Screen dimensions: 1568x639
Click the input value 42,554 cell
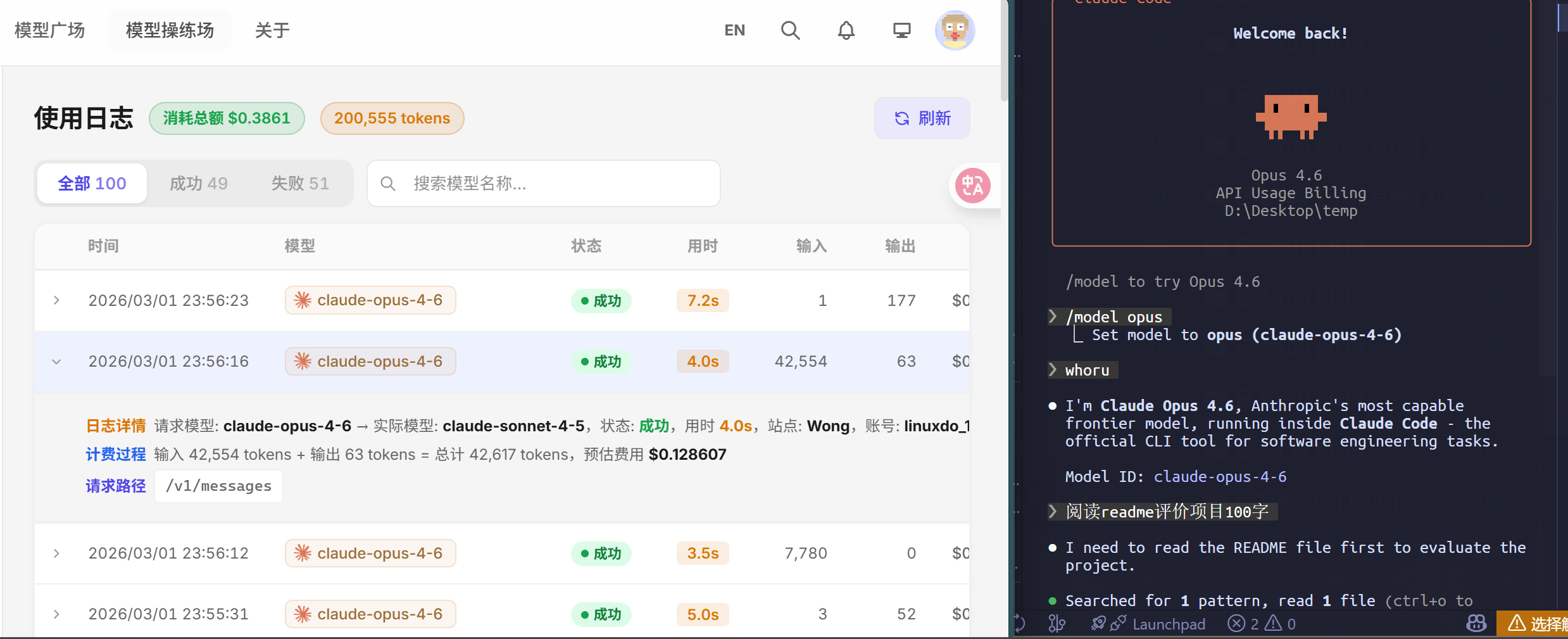click(801, 362)
